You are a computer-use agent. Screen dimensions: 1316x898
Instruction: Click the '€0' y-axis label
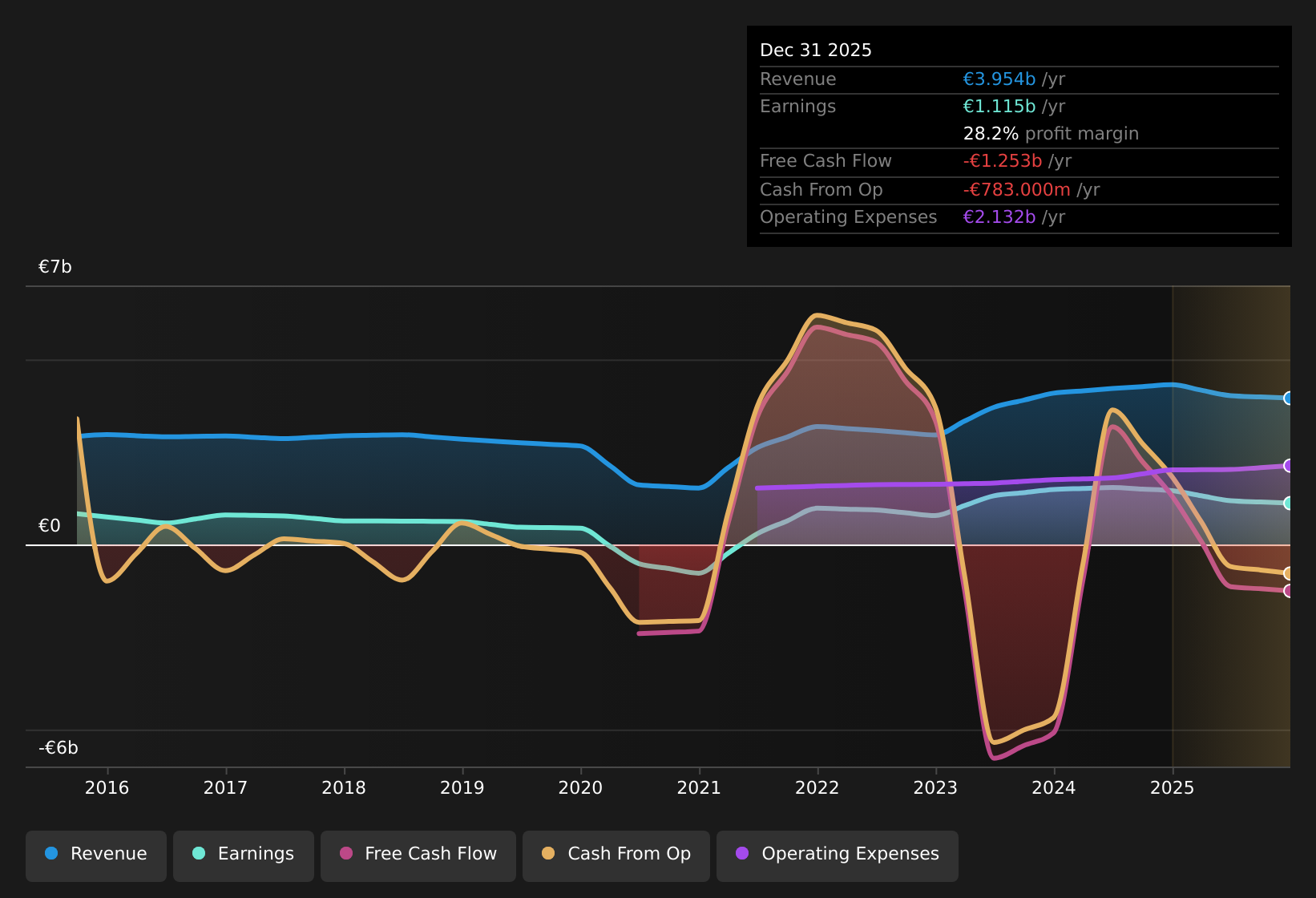(x=50, y=526)
